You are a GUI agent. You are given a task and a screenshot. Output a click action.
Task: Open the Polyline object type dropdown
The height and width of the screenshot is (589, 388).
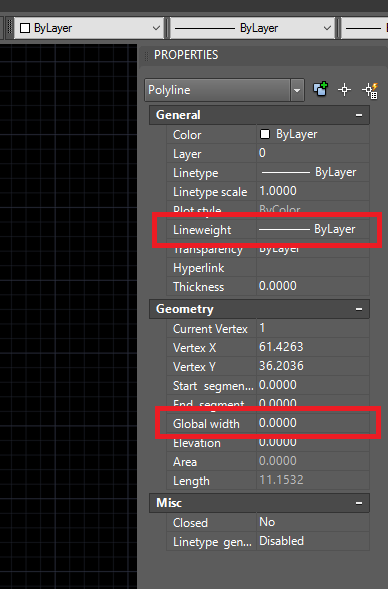click(297, 90)
